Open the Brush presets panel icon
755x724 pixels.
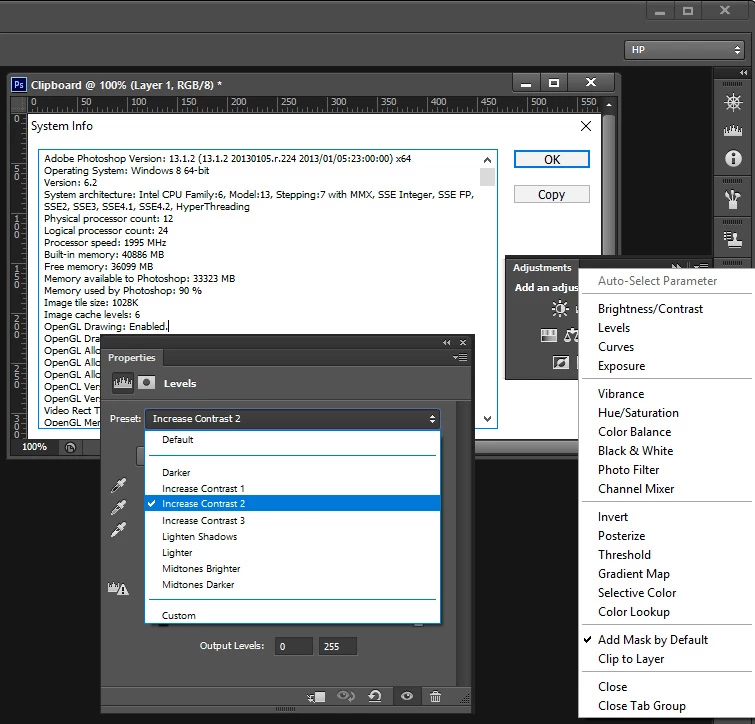click(x=733, y=199)
